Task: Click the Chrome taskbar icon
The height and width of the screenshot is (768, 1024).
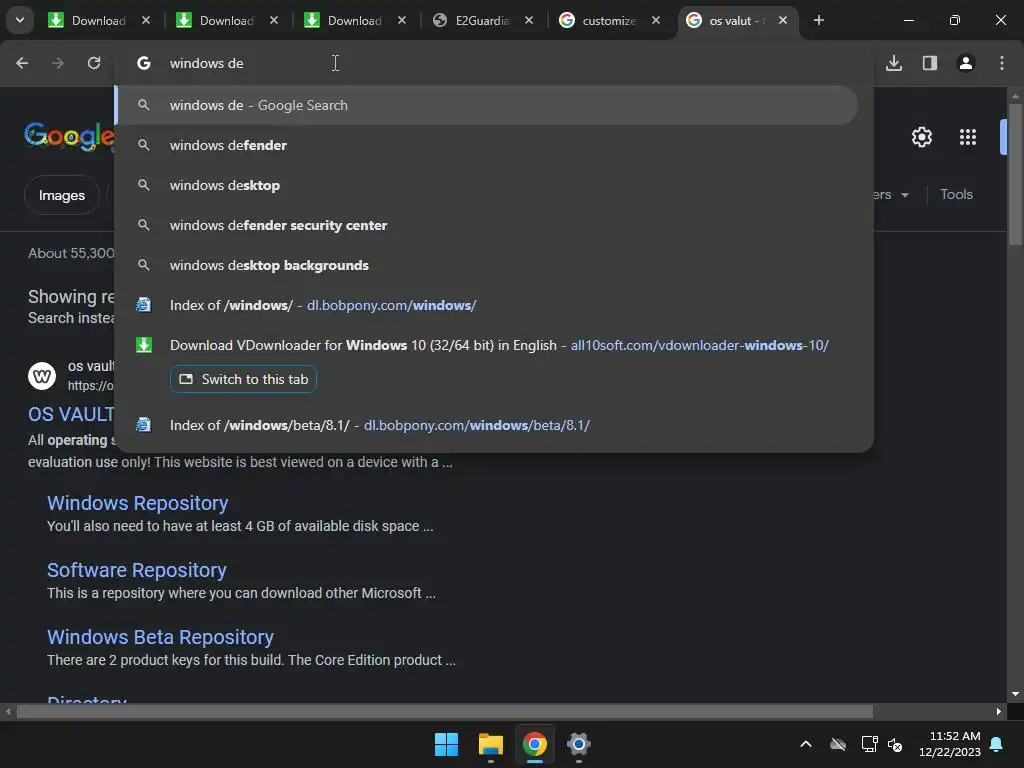Action: 534,744
